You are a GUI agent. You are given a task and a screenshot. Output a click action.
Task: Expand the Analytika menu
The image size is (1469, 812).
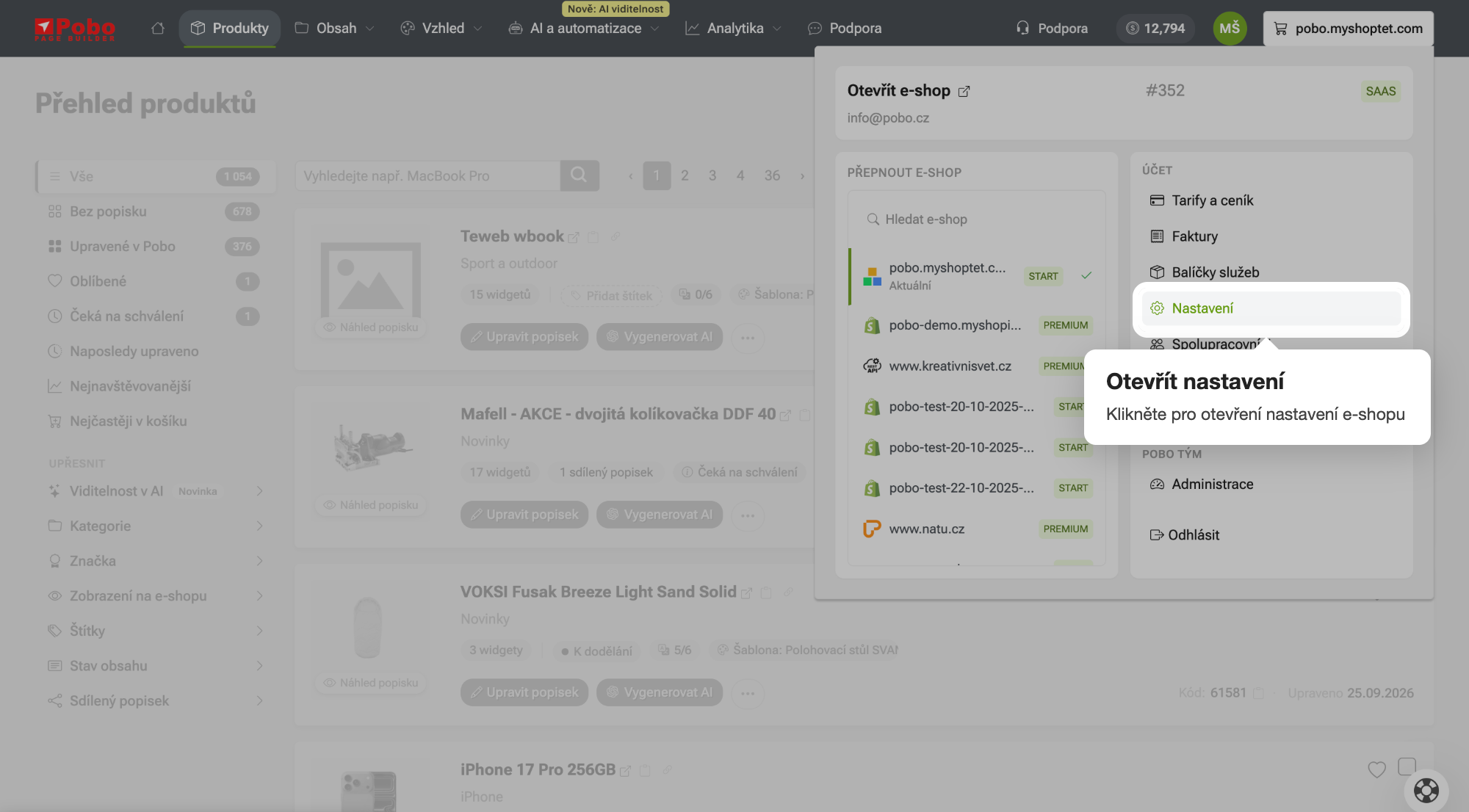tap(733, 28)
